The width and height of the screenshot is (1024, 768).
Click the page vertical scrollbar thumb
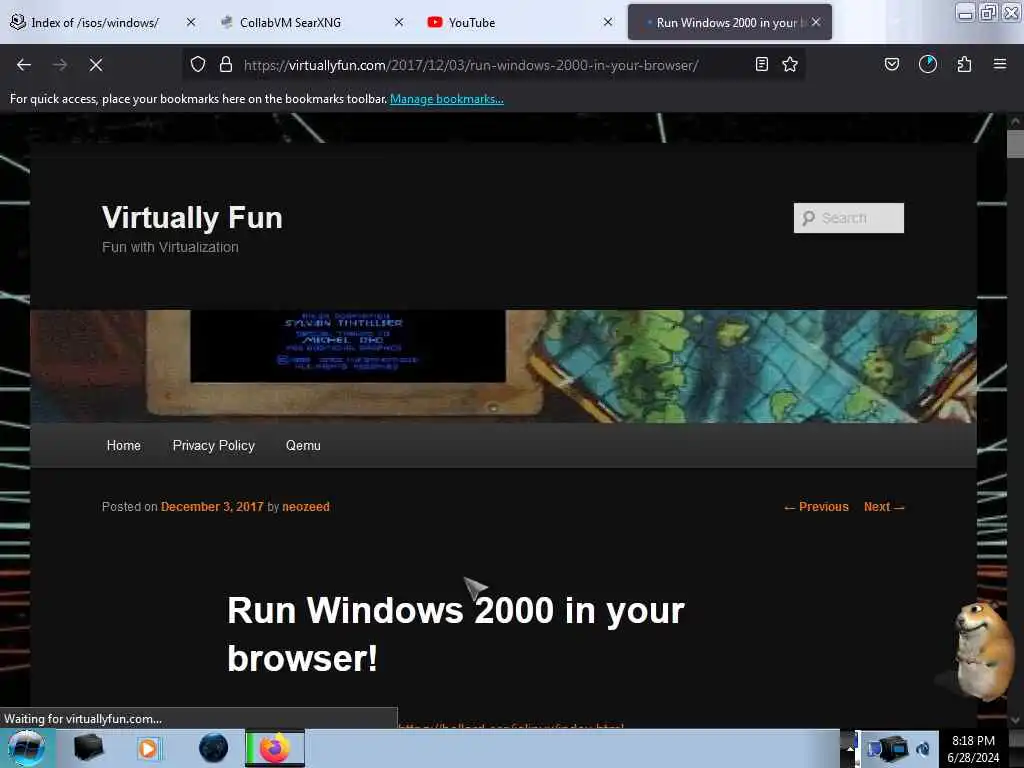point(1015,143)
